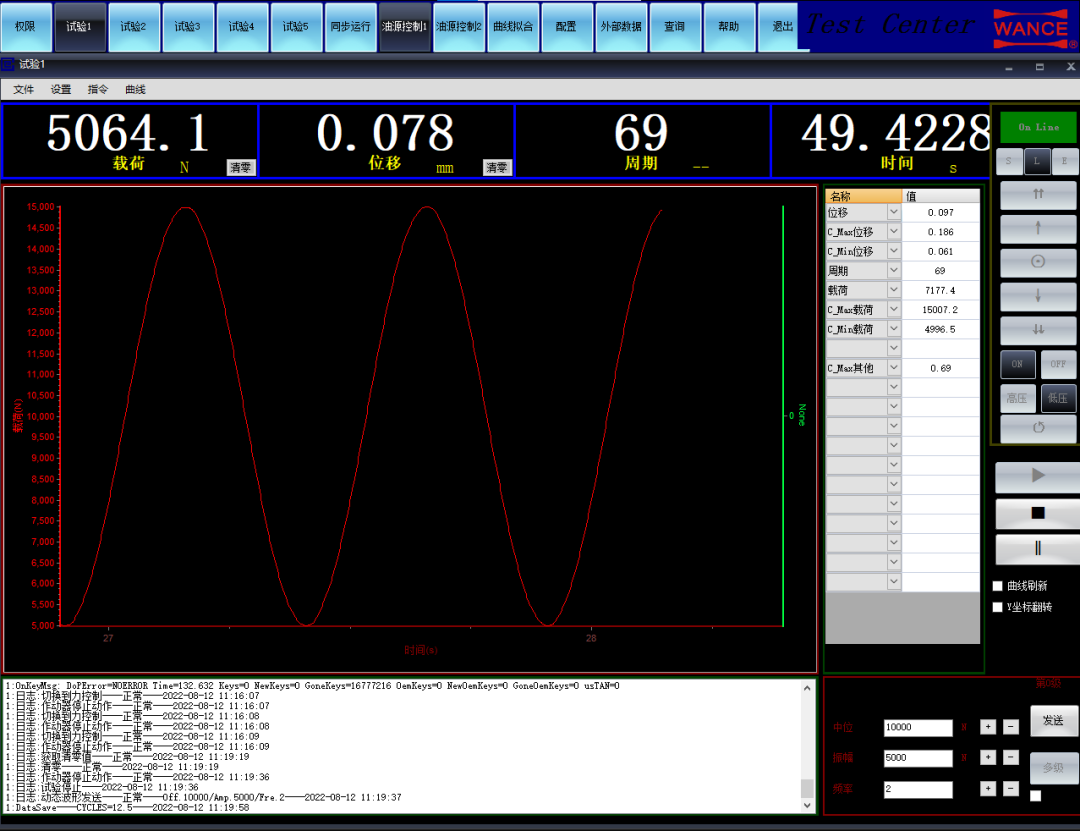
Task: Click 清零 next to the 载荷 reading
Action: pos(241,168)
